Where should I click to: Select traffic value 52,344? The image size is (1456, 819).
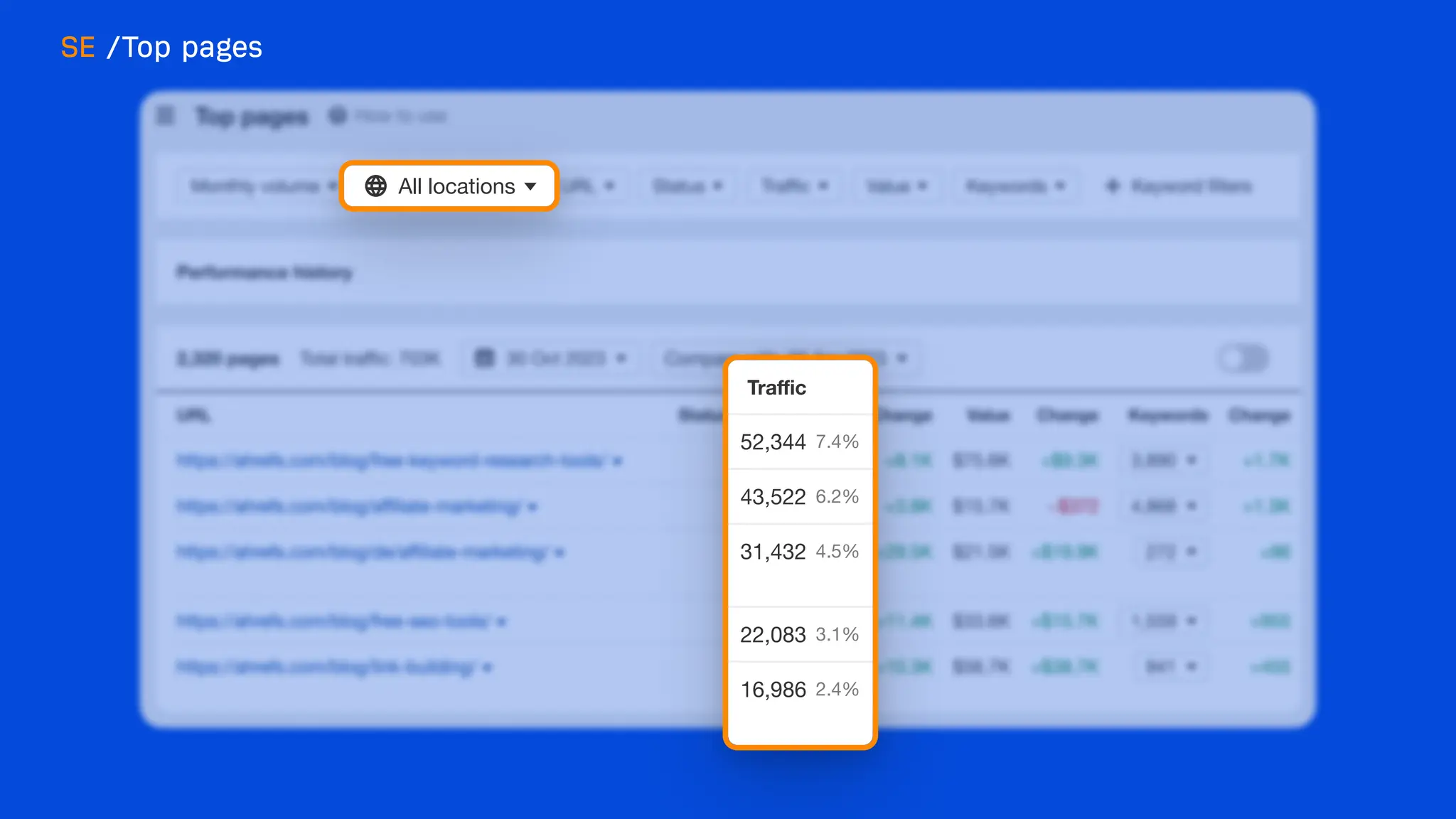tap(773, 442)
